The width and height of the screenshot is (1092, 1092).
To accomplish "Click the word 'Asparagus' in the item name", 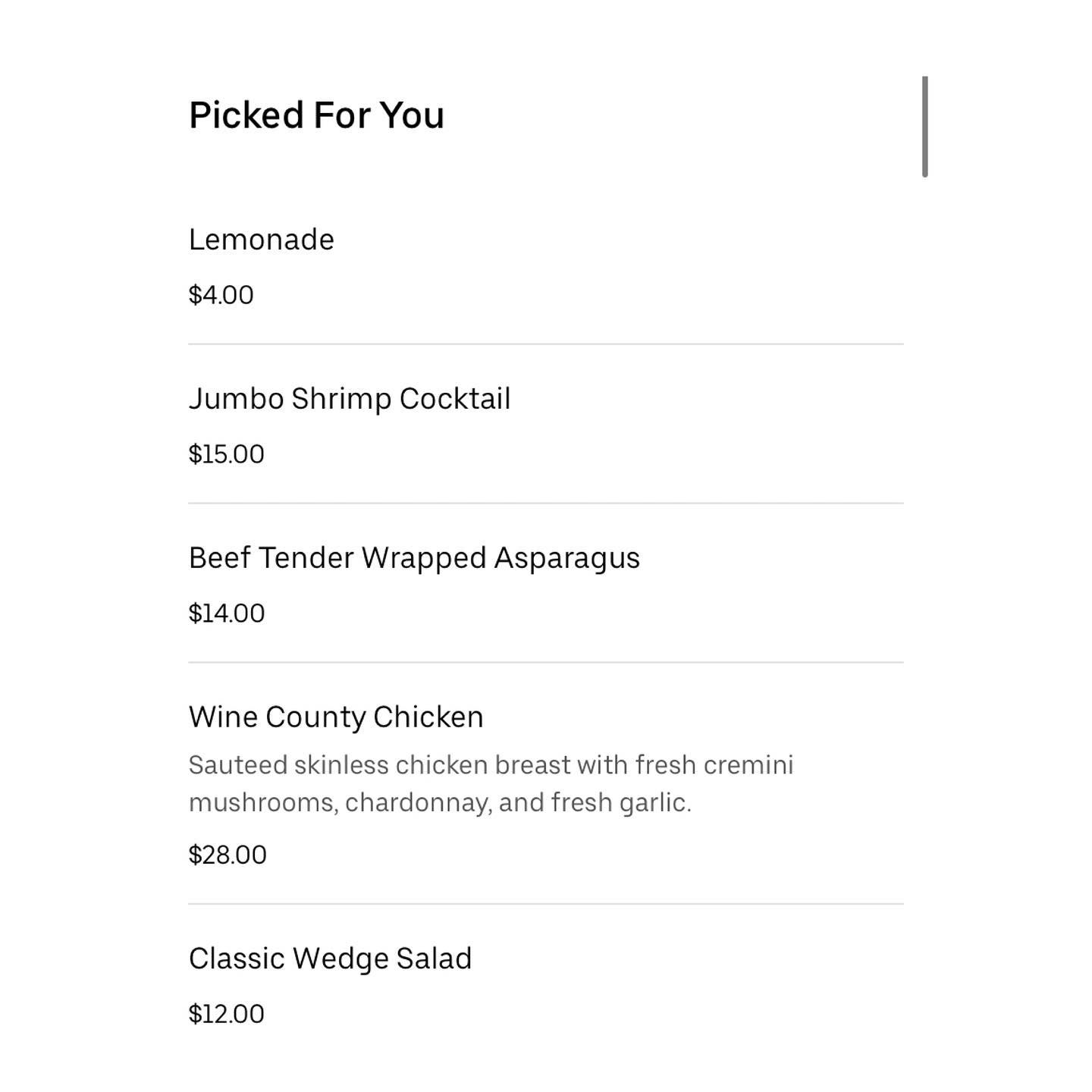I will click(x=566, y=559).
